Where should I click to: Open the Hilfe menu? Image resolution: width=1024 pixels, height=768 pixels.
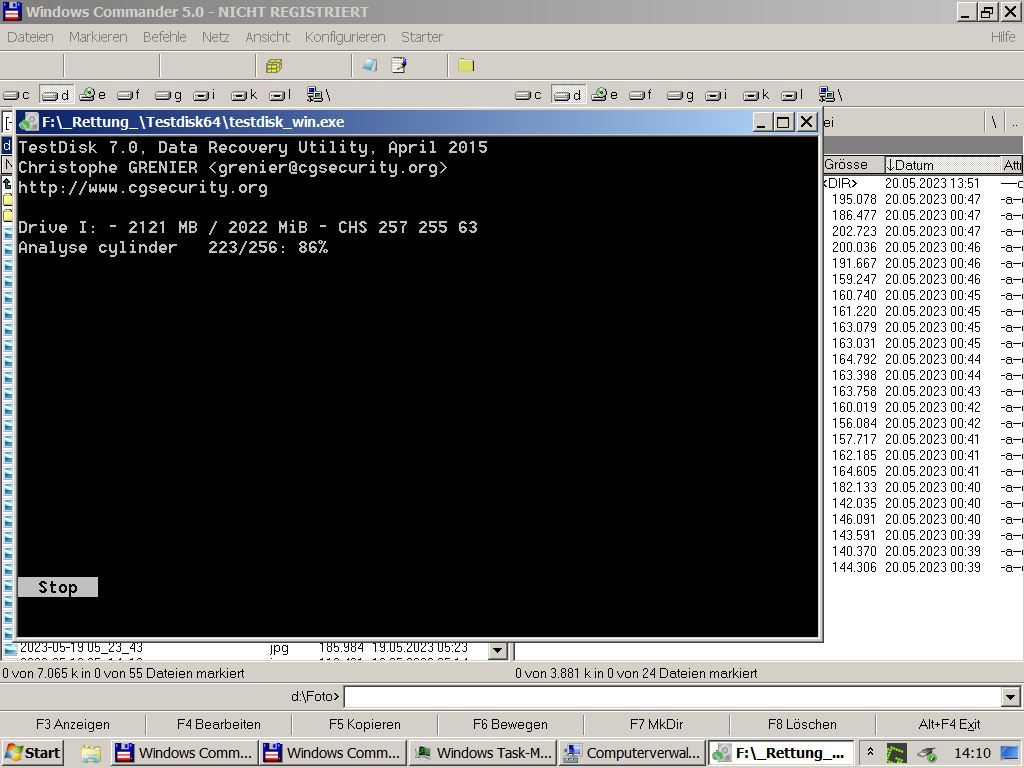click(x=1002, y=37)
